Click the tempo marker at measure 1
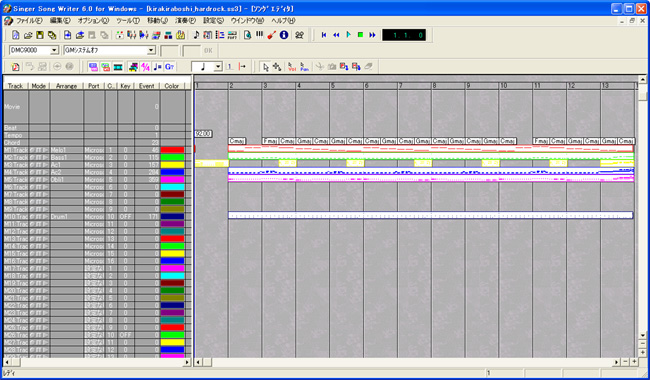 click(x=203, y=133)
